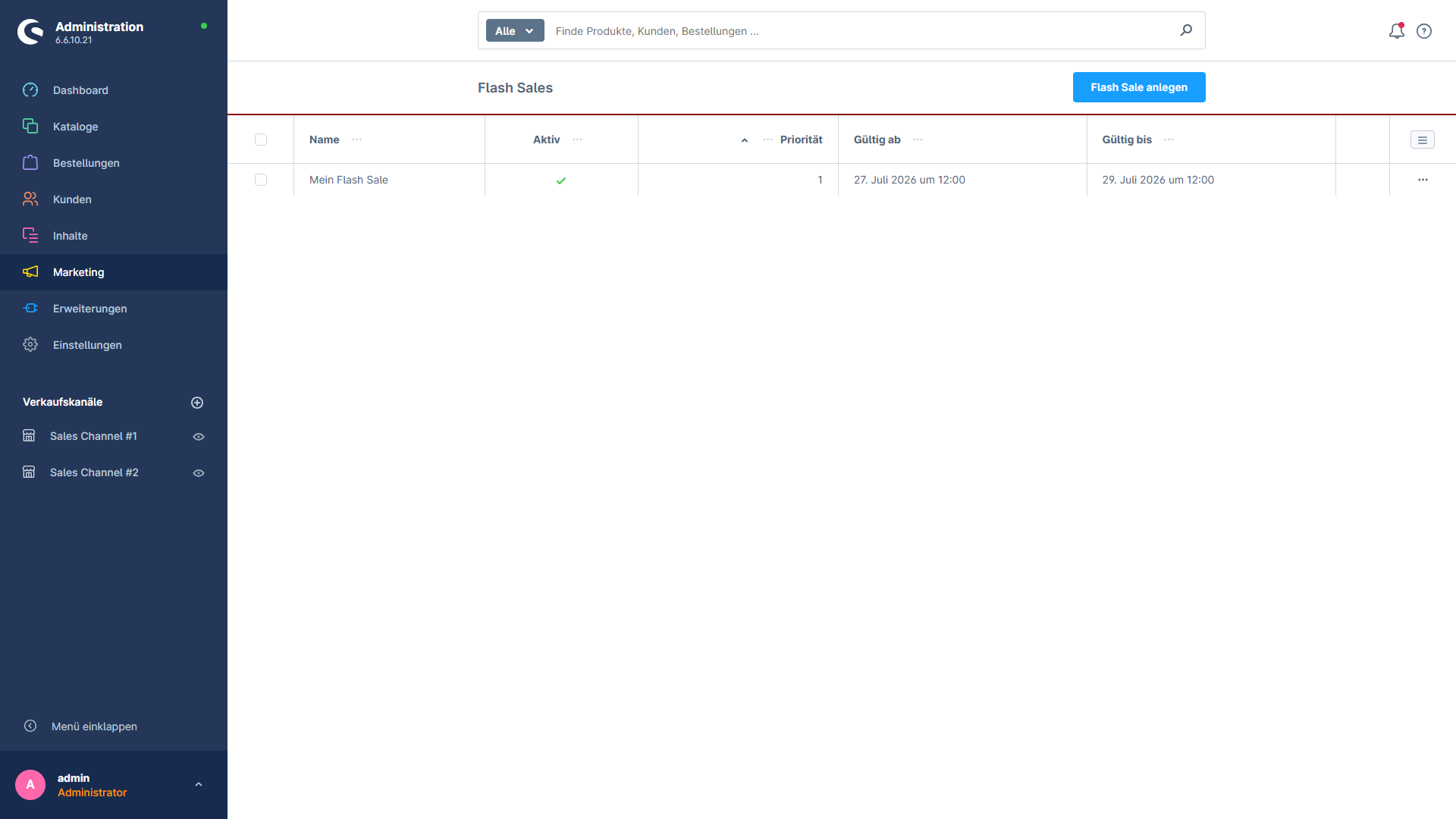Open Kataloge menu item
Screen dimensions: 1456x819
click(x=114, y=127)
